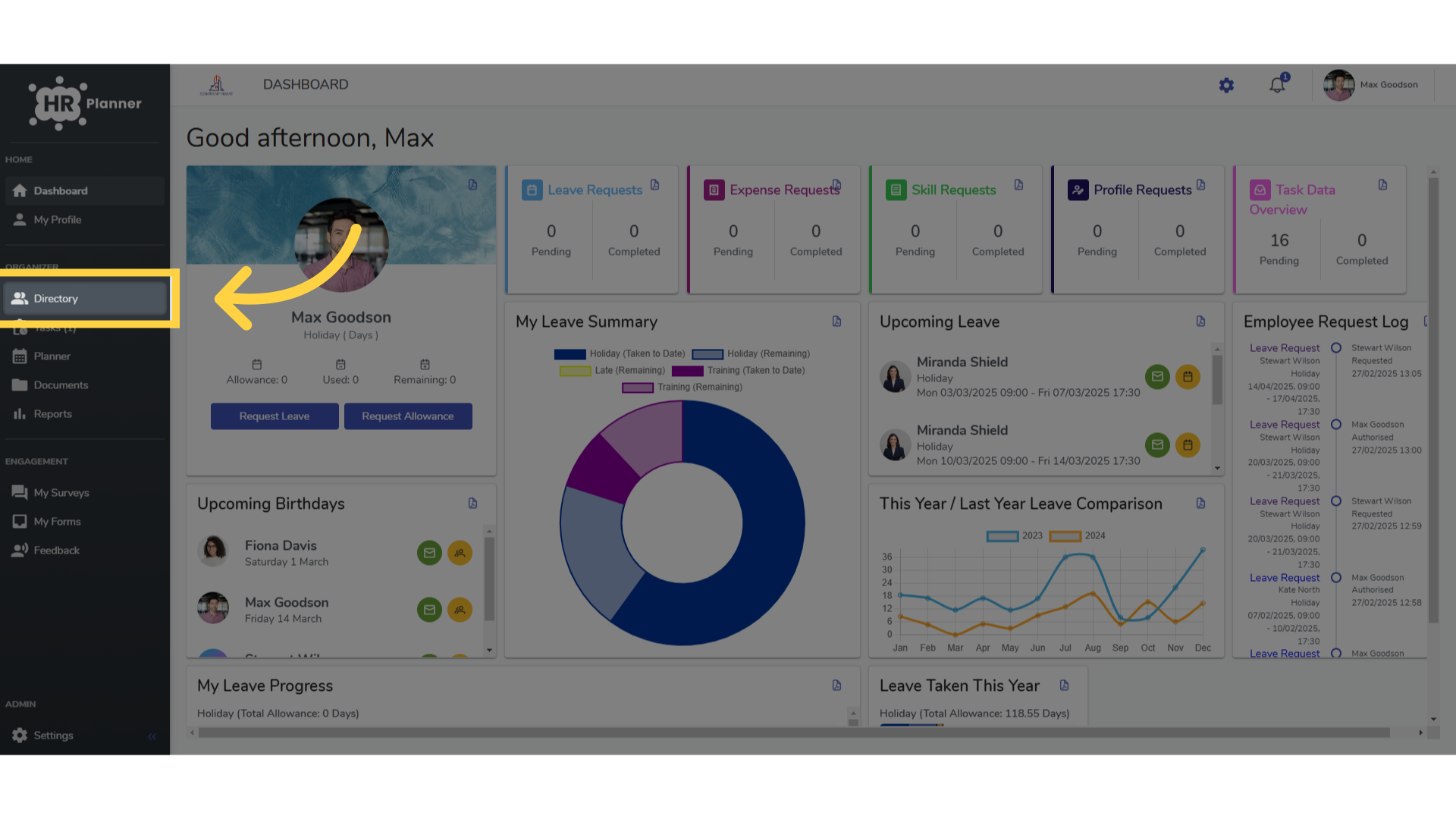The width and height of the screenshot is (1456, 819).
Task: Collapse the sidebar with the double chevron
Action: coord(152,736)
